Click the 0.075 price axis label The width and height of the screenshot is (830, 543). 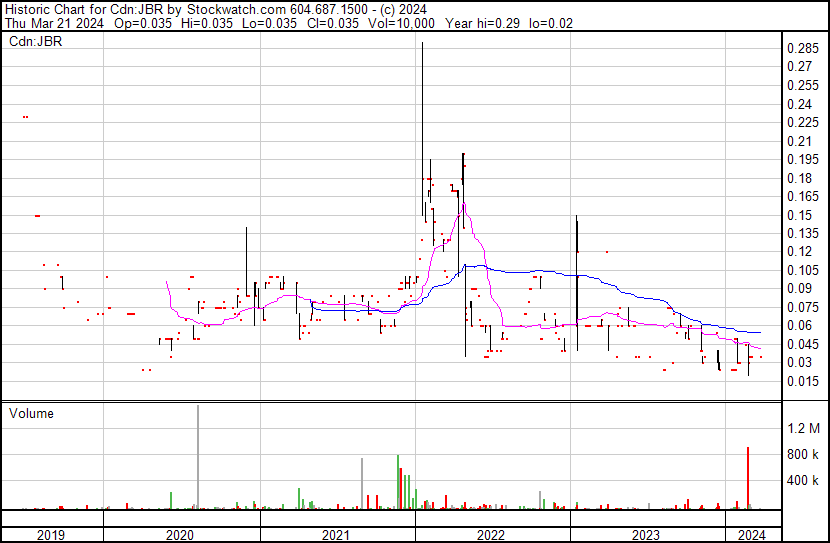point(803,307)
